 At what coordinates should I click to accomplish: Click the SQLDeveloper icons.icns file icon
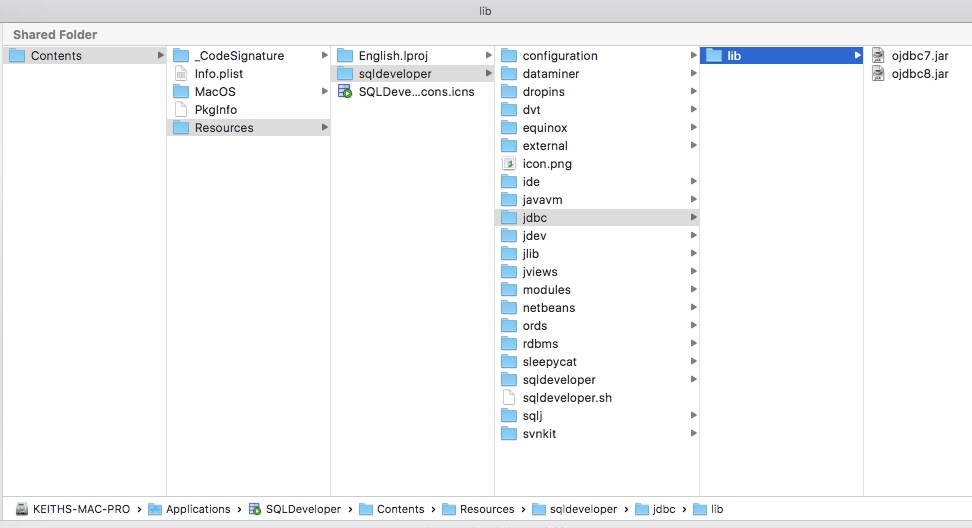pos(345,92)
